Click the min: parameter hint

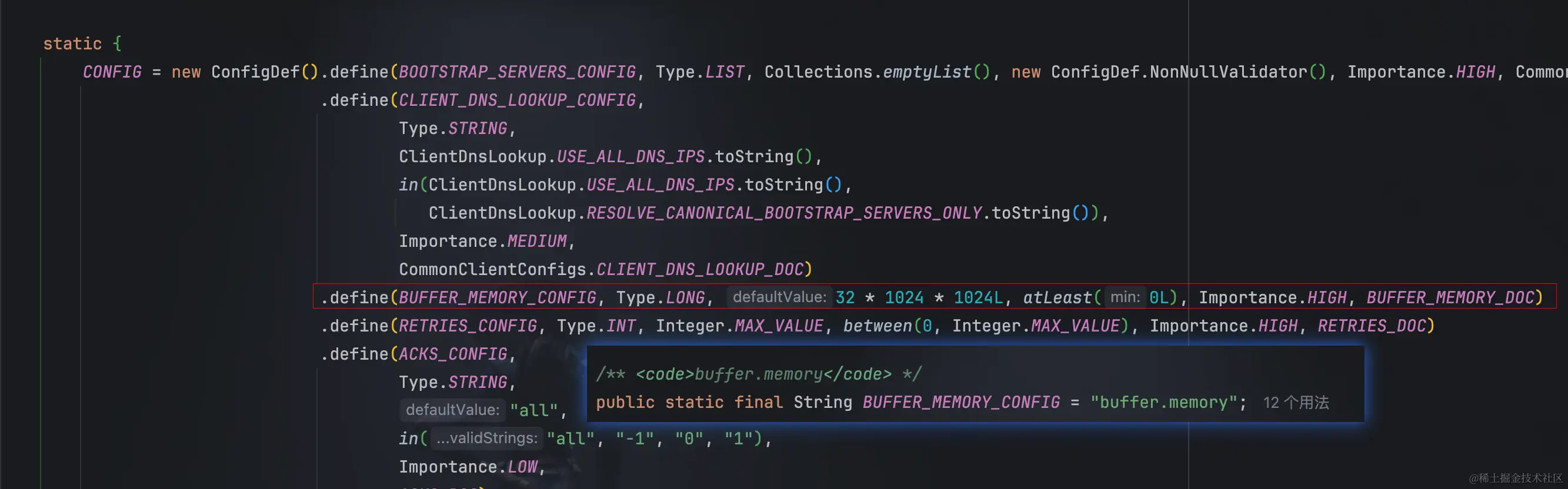tap(1125, 297)
